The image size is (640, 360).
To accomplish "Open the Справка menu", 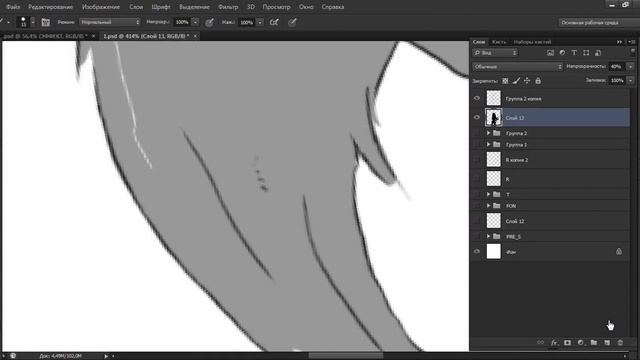I will [x=333, y=7].
